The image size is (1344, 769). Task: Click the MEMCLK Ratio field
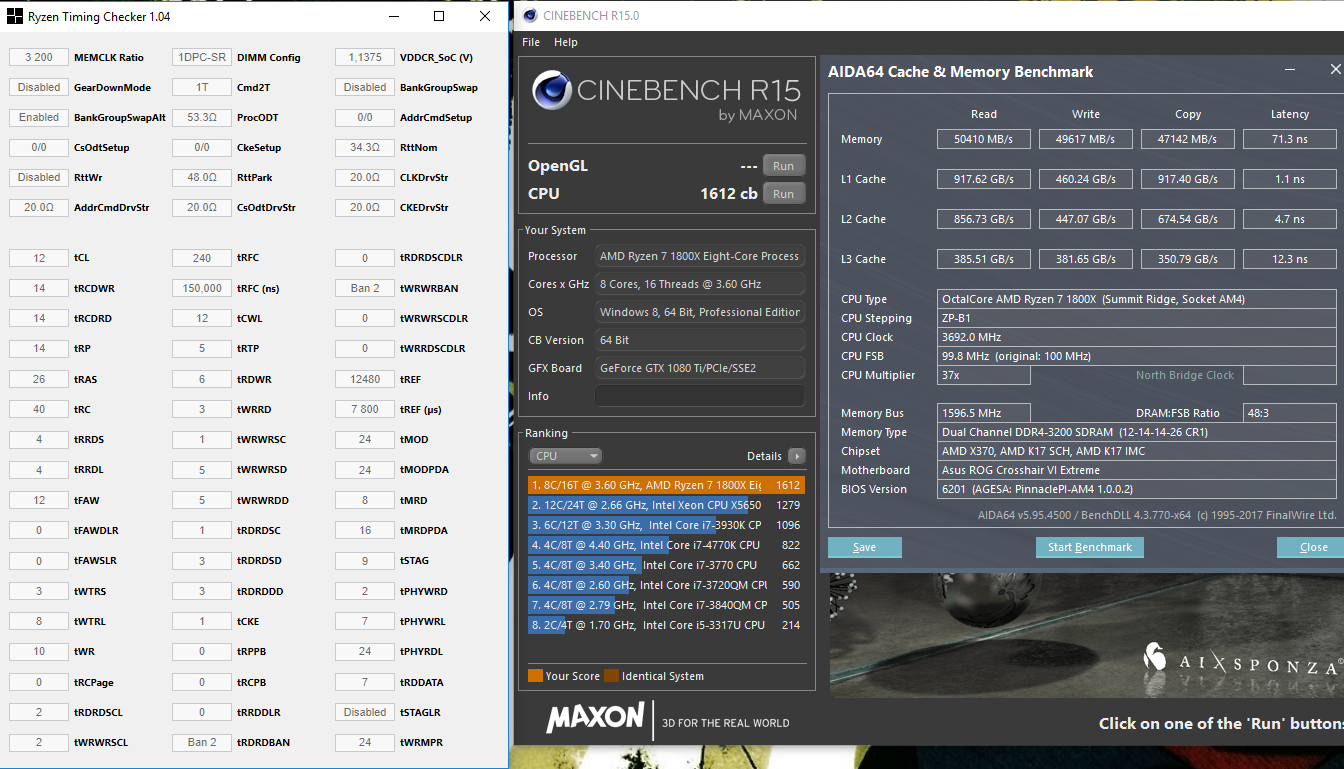[39, 57]
